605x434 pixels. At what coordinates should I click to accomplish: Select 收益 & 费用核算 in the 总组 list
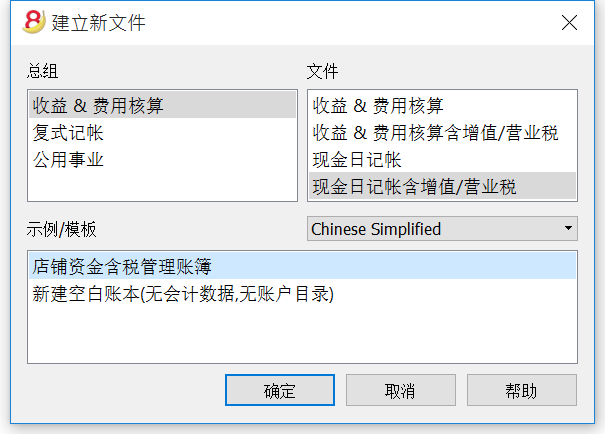coord(162,105)
